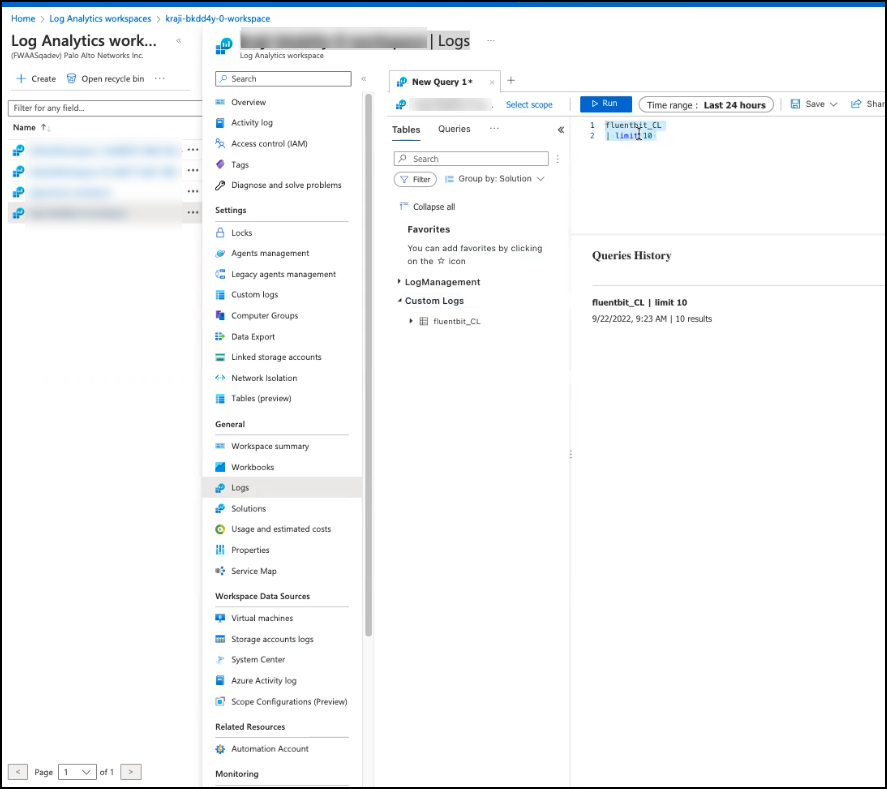This screenshot has width=887, height=789.
Task: Open Usage and estimated costs
Action: pyautogui.click(x=281, y=529)
